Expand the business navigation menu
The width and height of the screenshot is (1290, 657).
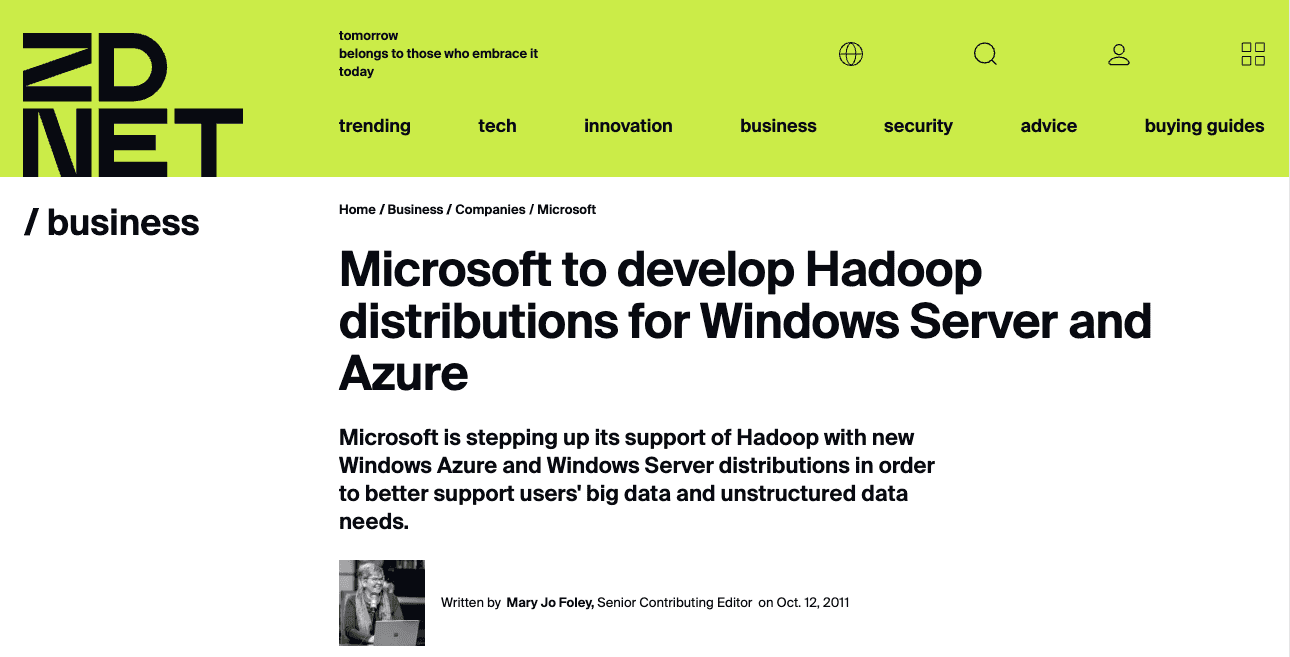778,126
